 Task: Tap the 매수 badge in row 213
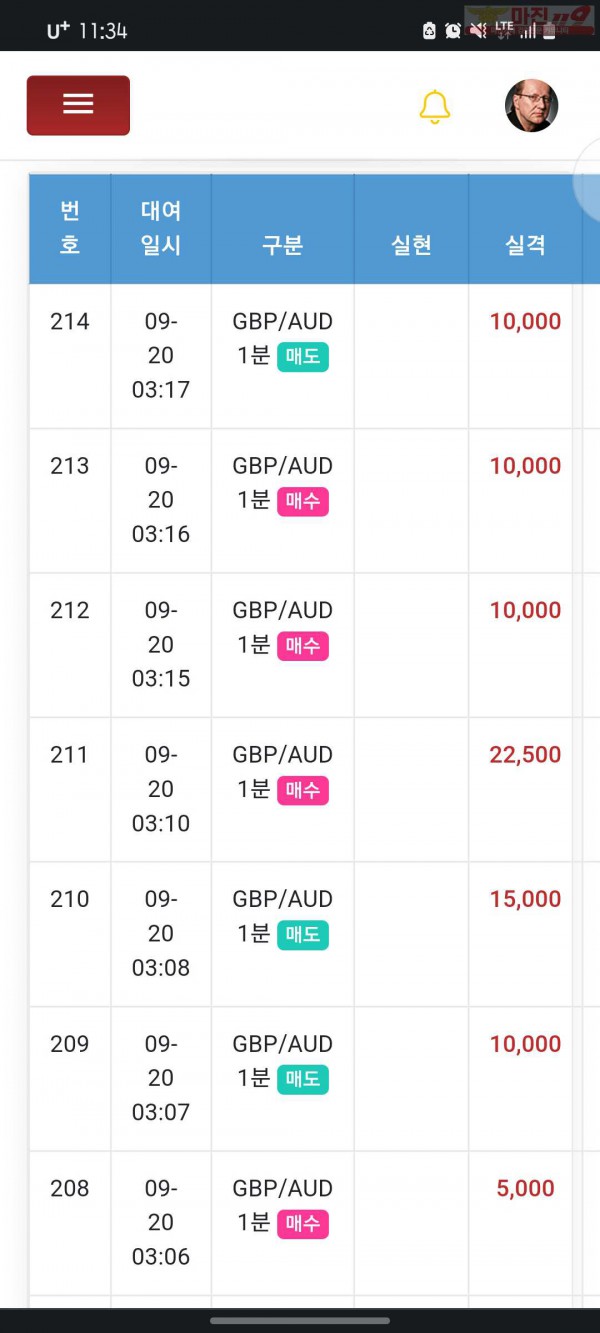303,501
